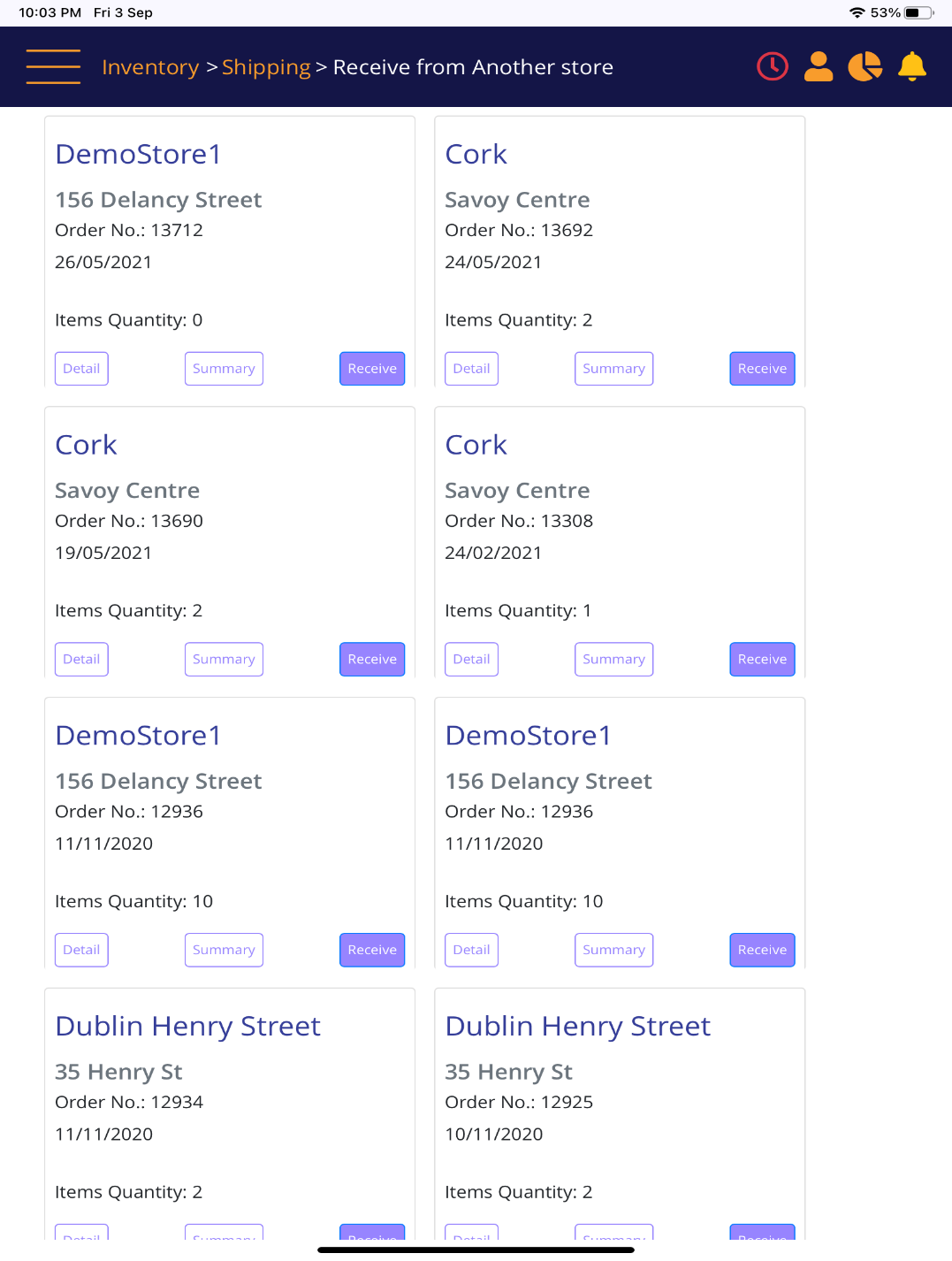Open notifications bell icon
This screenshot has height=1261, width=952.
coord(912,66)
